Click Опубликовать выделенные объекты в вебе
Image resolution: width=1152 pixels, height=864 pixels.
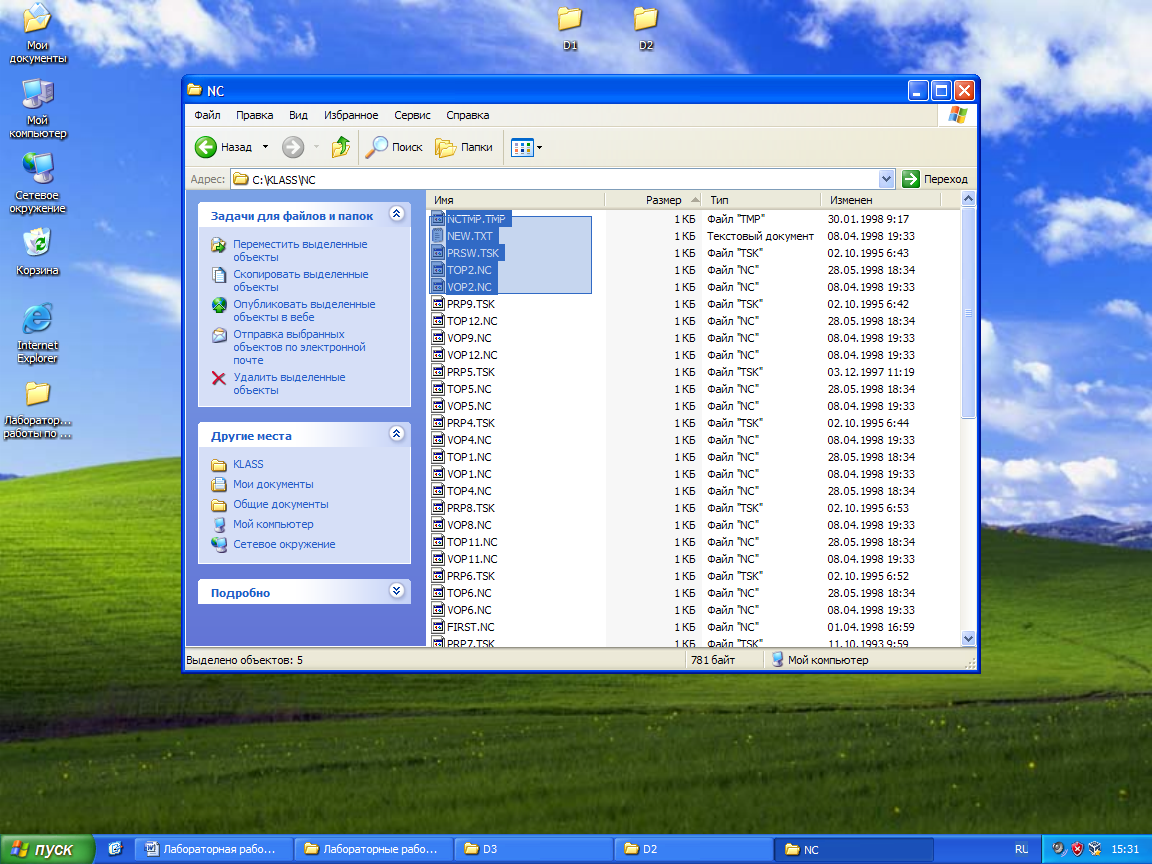(304, 311)
